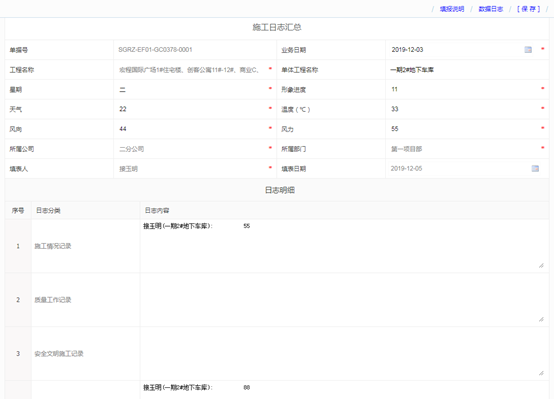Screen dimensions: 554x399
Task: Click the bottom textarea containing value 88
Action: click(x=343, y=390)
